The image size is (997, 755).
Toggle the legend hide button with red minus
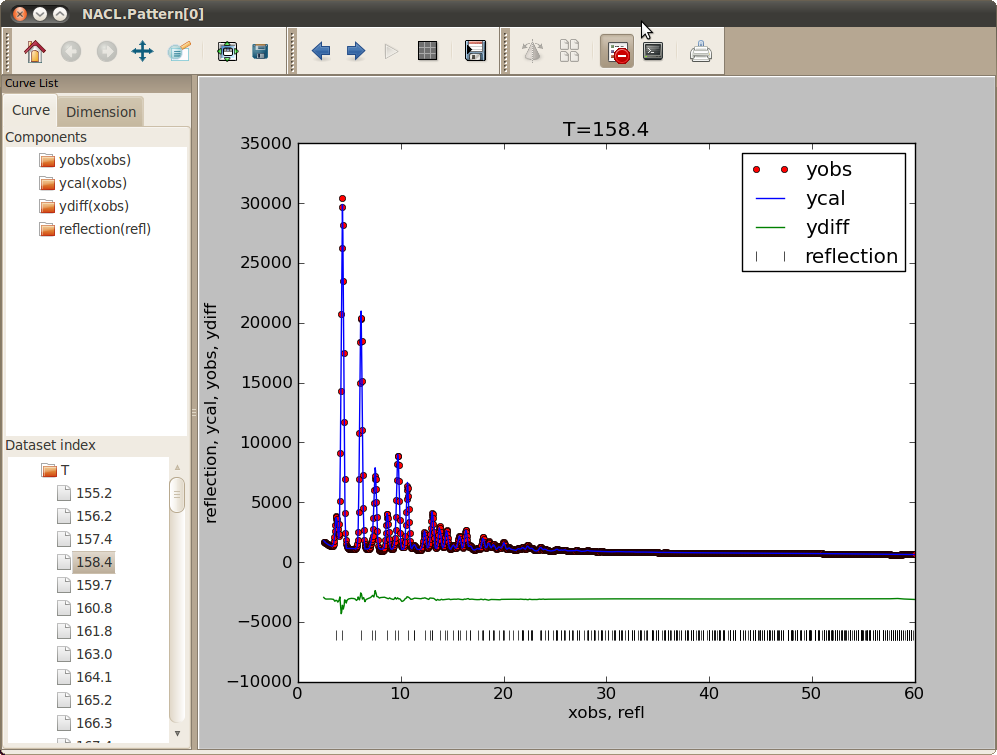point(617,52)
